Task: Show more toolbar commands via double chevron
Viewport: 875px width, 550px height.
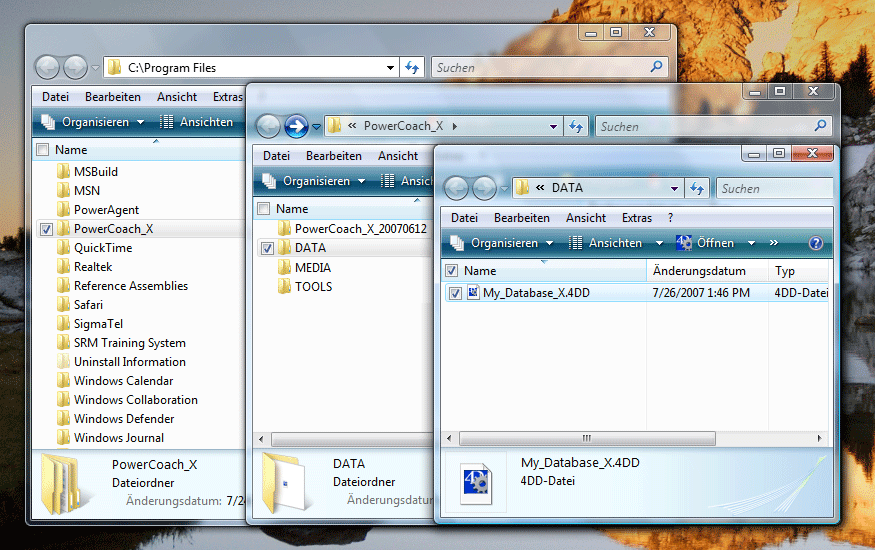Action: [773, 243]
